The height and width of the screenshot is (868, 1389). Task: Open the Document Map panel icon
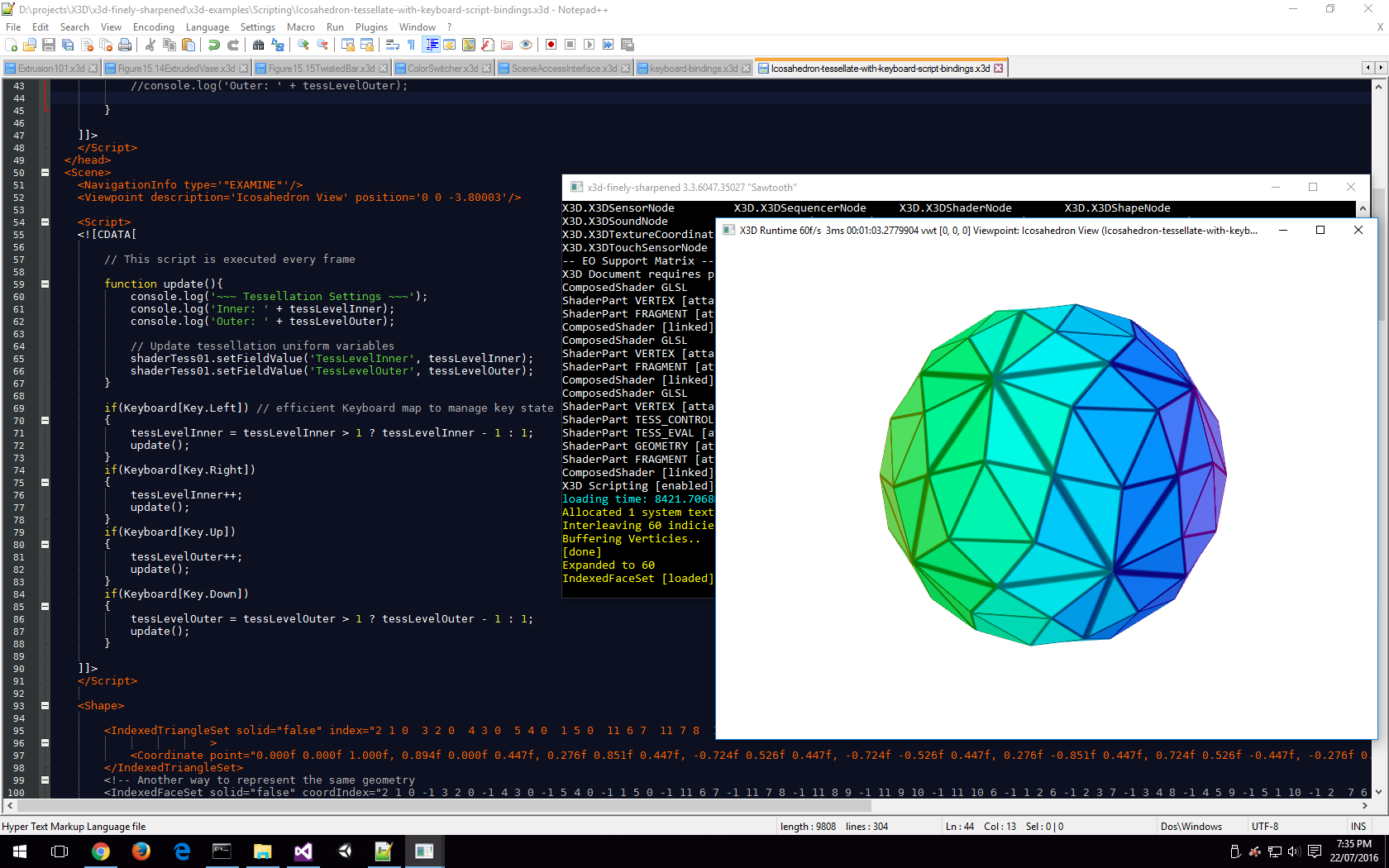[469, 45]
